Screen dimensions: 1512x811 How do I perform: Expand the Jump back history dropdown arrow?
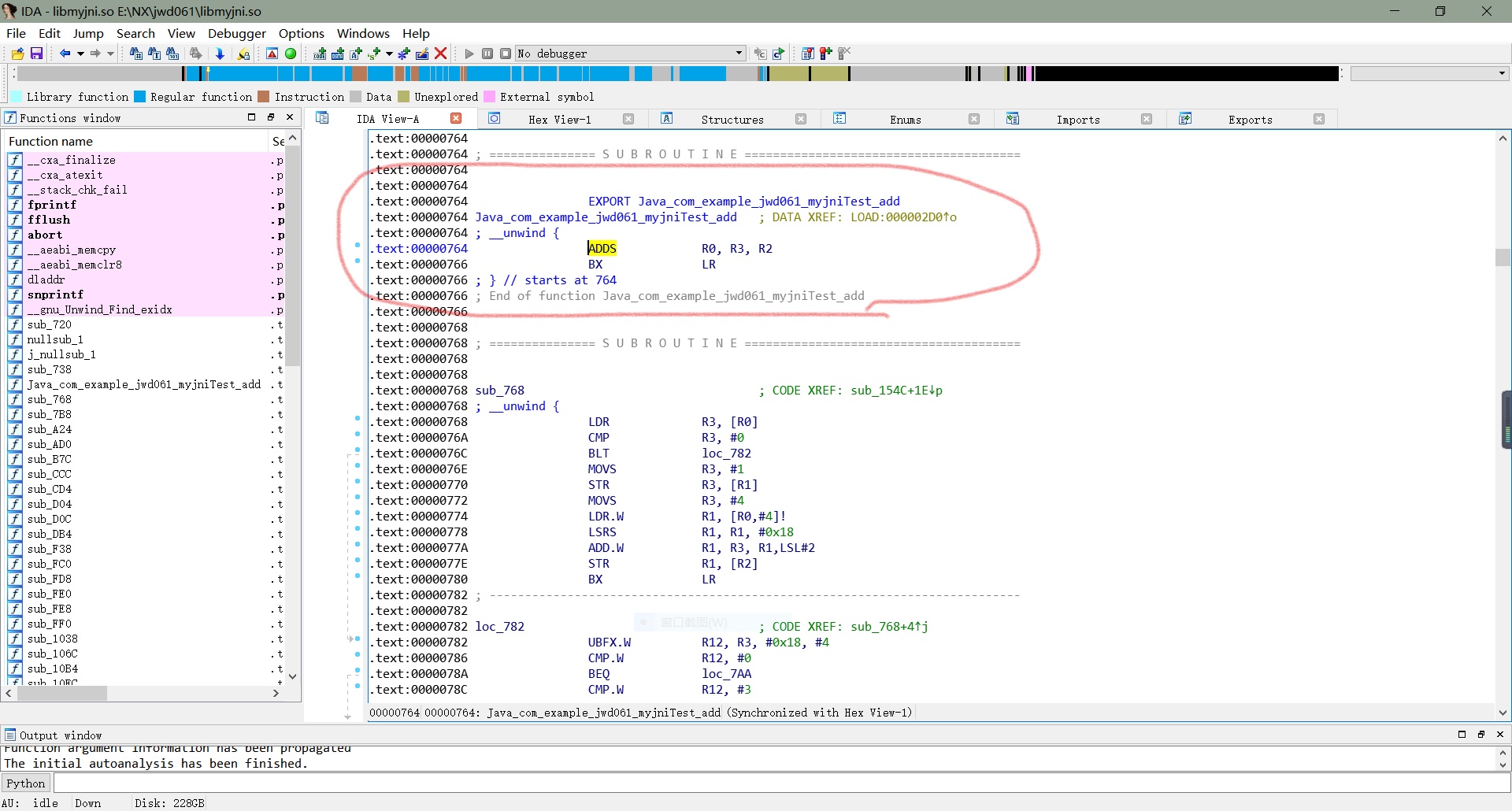[80, 54]
